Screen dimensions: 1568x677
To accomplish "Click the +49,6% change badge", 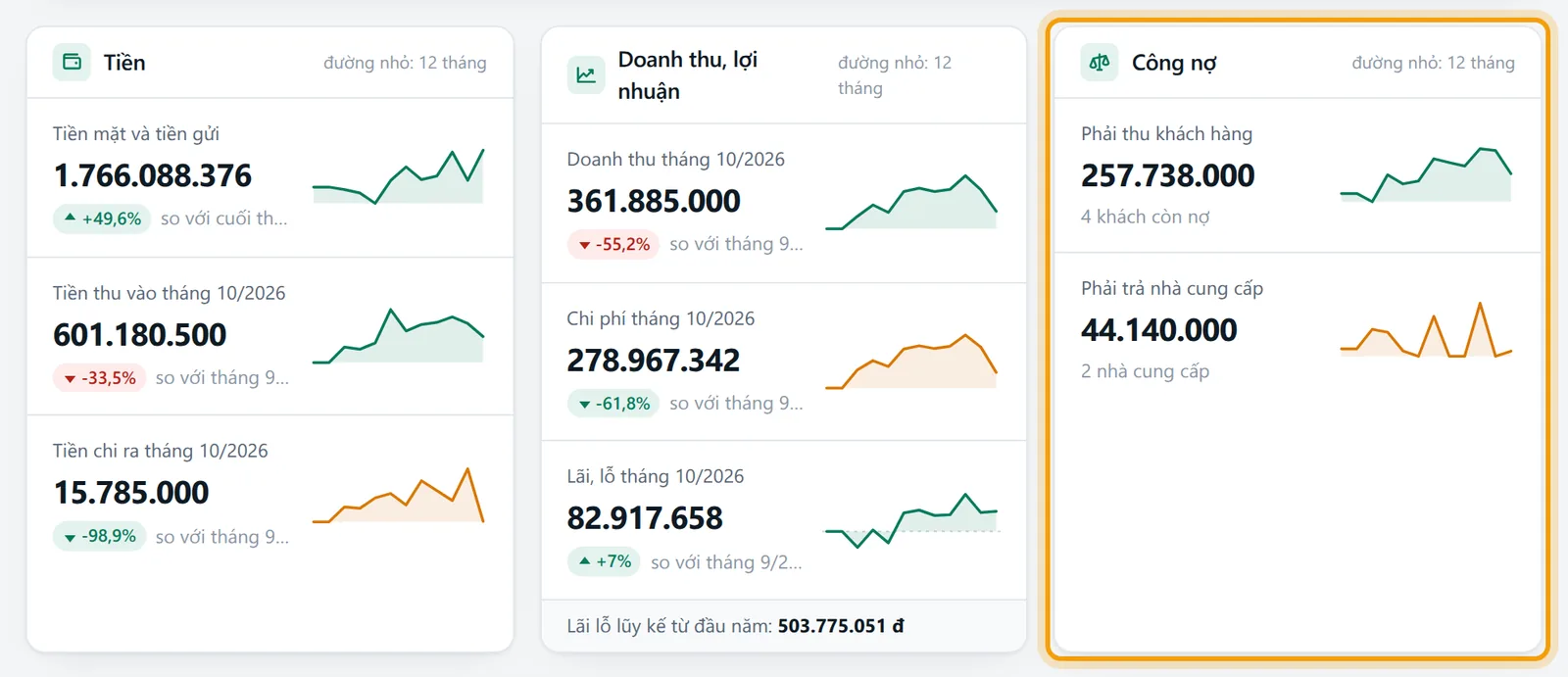I will click(102, 218).
